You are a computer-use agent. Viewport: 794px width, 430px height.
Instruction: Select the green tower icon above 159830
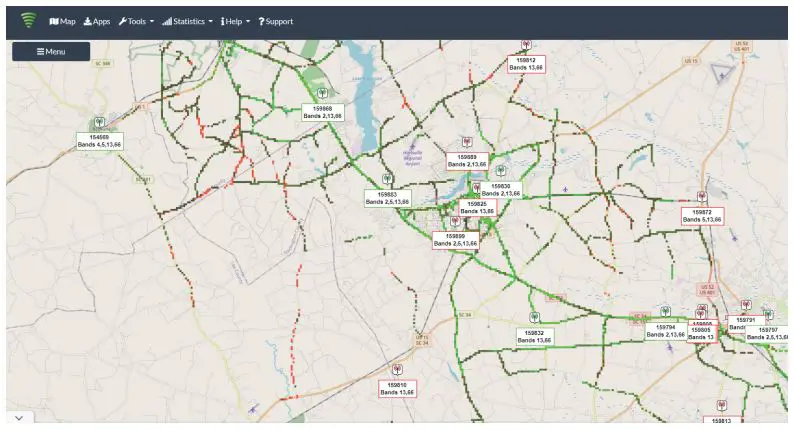[x=501, y=170]
